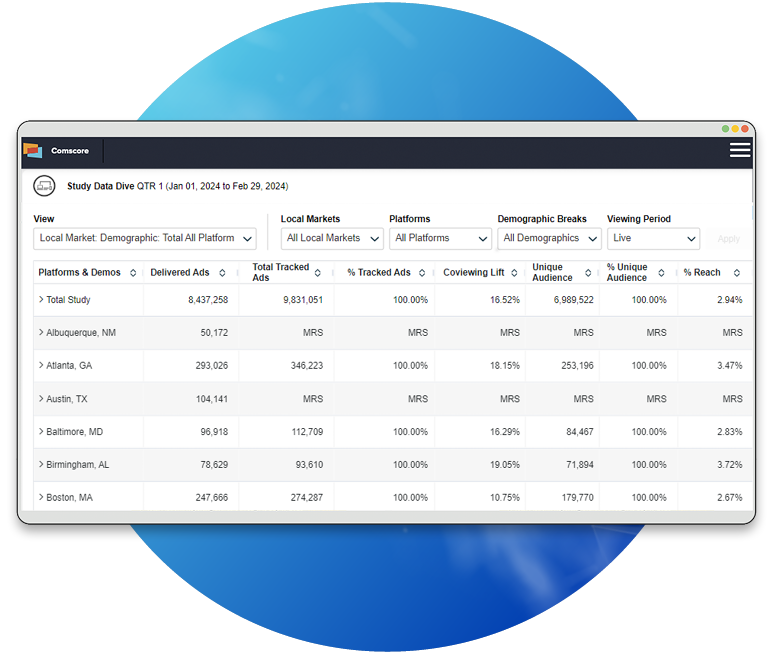This screenshot has width=775, height=654.
Task: Sort by % Tracked Ads column arrows
Action: click(x=422, y=273)
